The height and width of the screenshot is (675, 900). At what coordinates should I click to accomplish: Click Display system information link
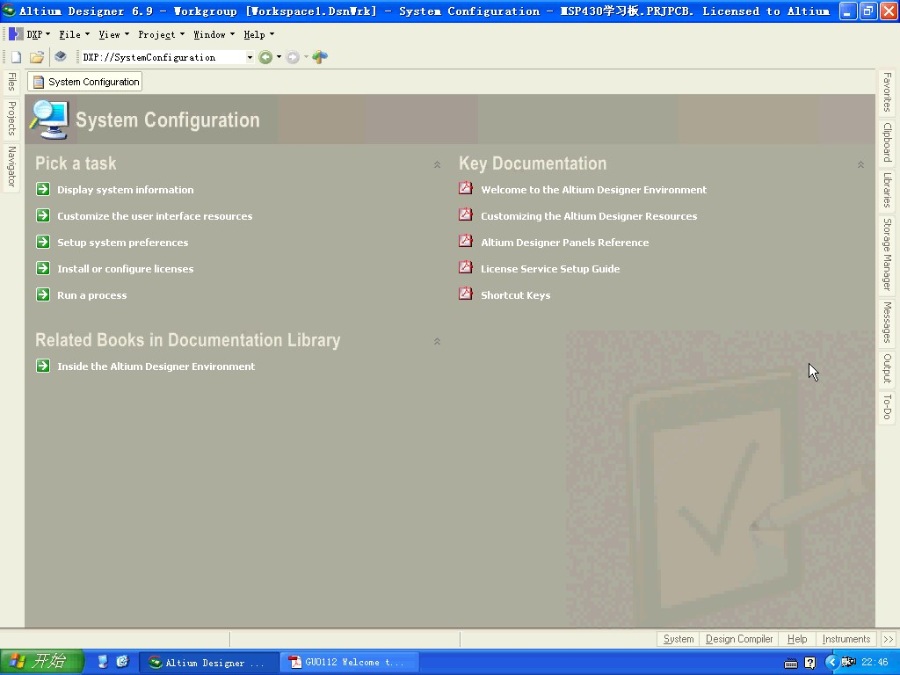pos(125,190)
